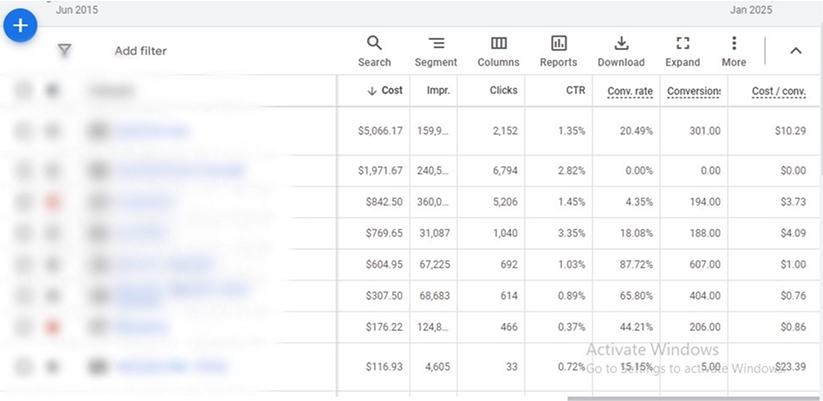This screenshot has width=823, height=401.
Task: Open the Search tool in toolbar
Action: coord(374,51)
